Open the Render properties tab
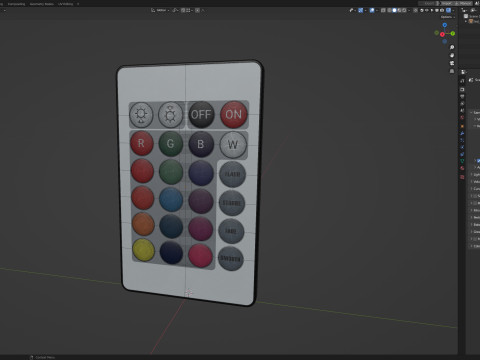The width and height of the screenshot is (480, 360). (x=462, y=89)
